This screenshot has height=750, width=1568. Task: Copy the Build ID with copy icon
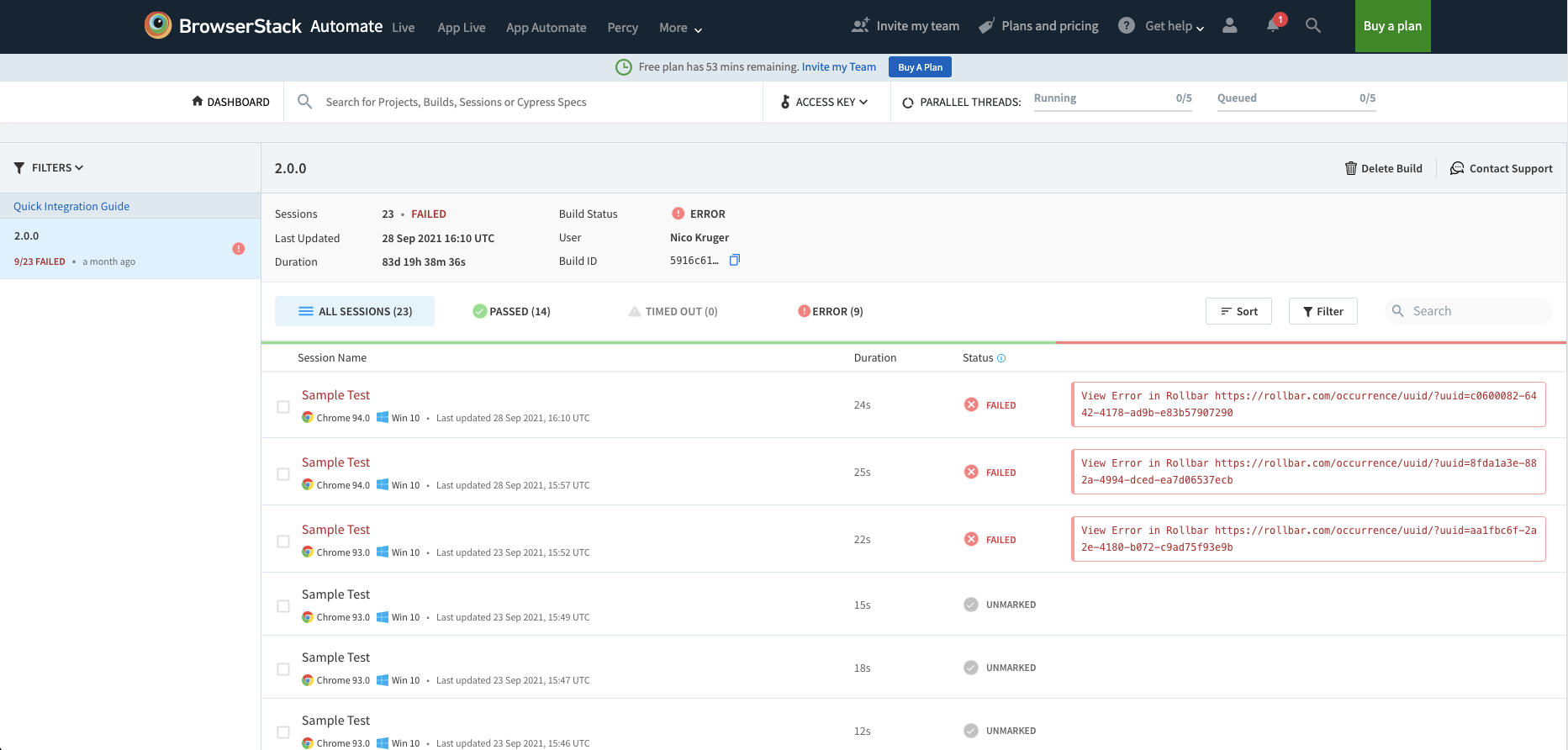click(x=735, y=260)
